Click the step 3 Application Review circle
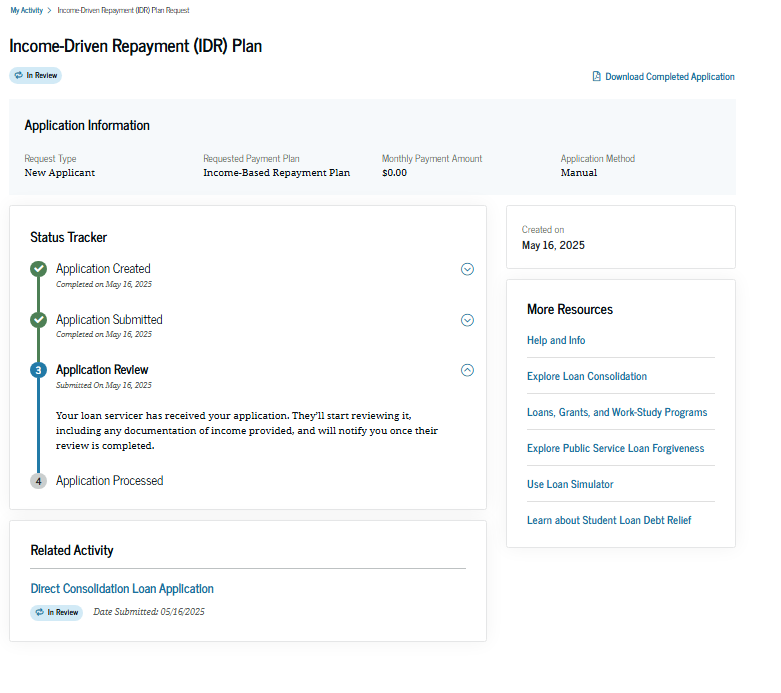 [38, 370]
